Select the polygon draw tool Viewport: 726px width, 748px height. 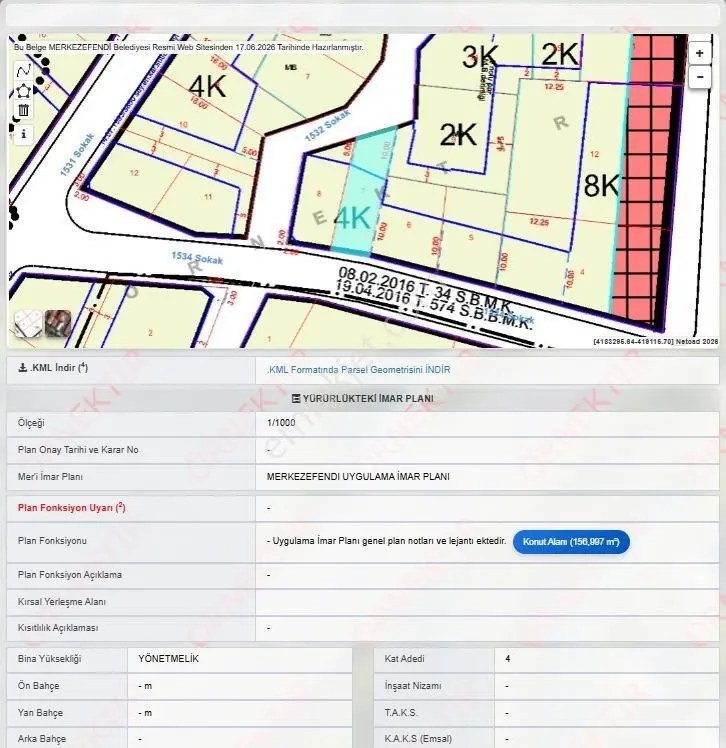(23, 91)
